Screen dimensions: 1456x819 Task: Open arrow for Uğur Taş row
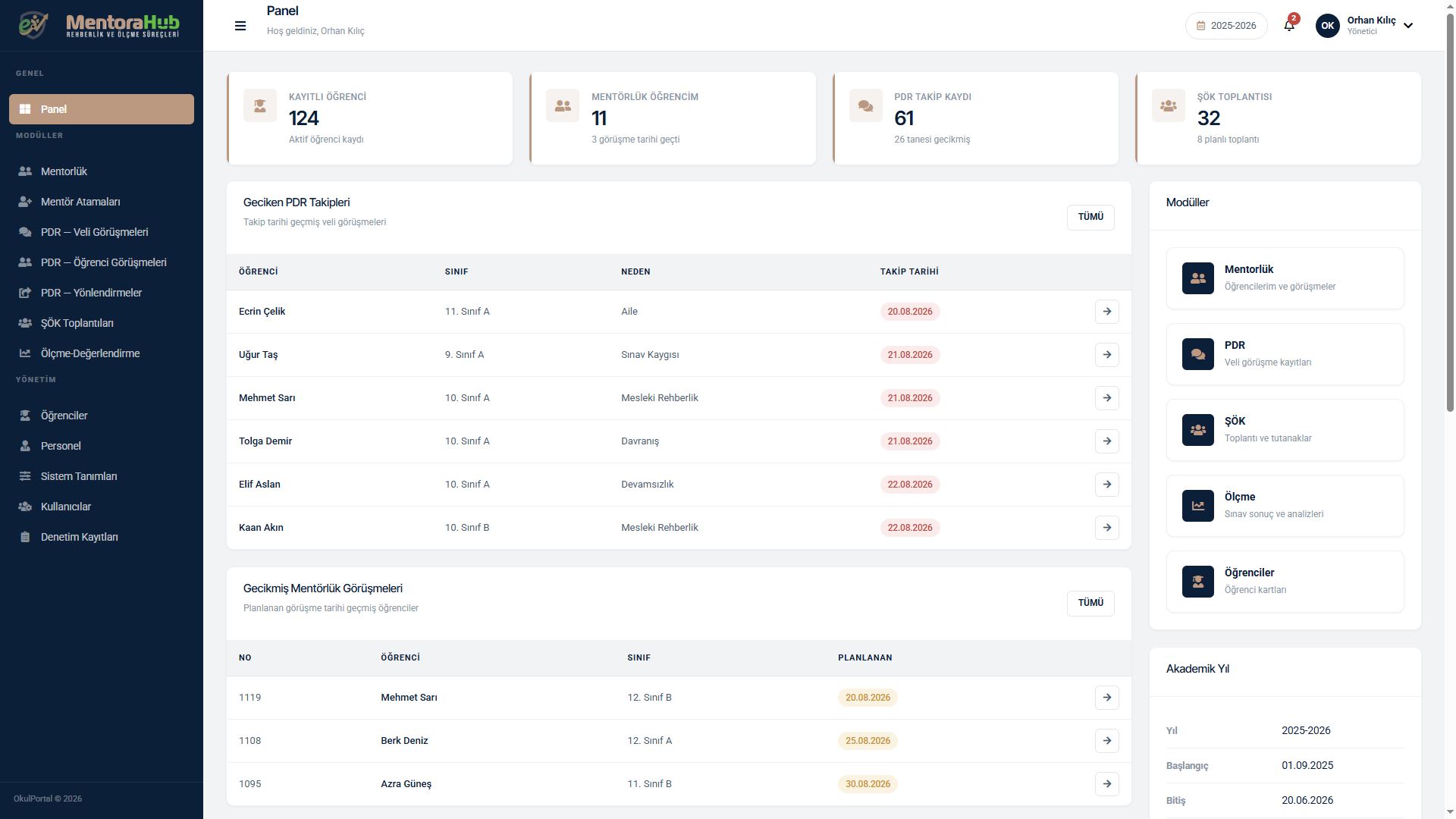1107,355
